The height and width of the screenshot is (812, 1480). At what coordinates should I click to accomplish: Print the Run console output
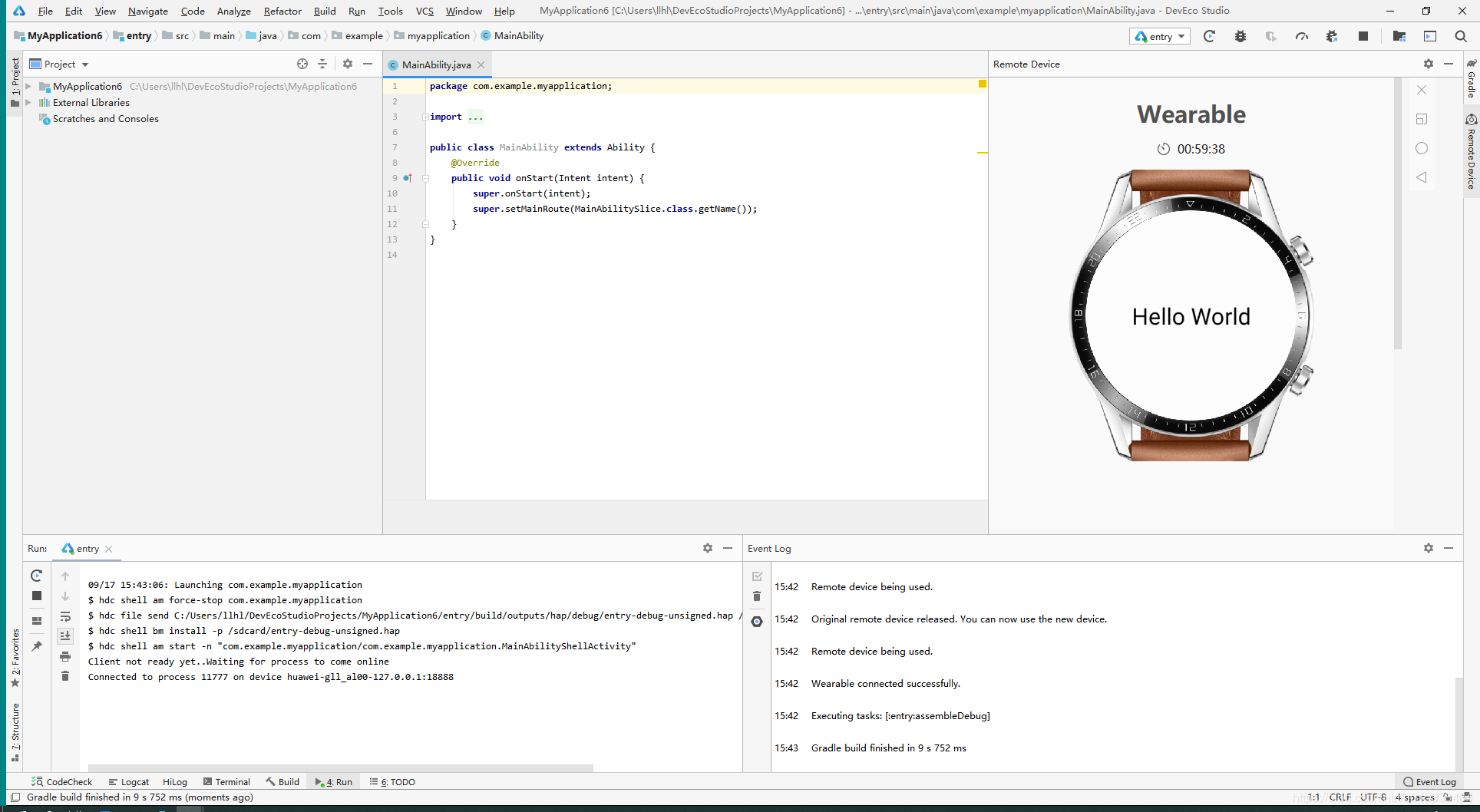(65, 656)
